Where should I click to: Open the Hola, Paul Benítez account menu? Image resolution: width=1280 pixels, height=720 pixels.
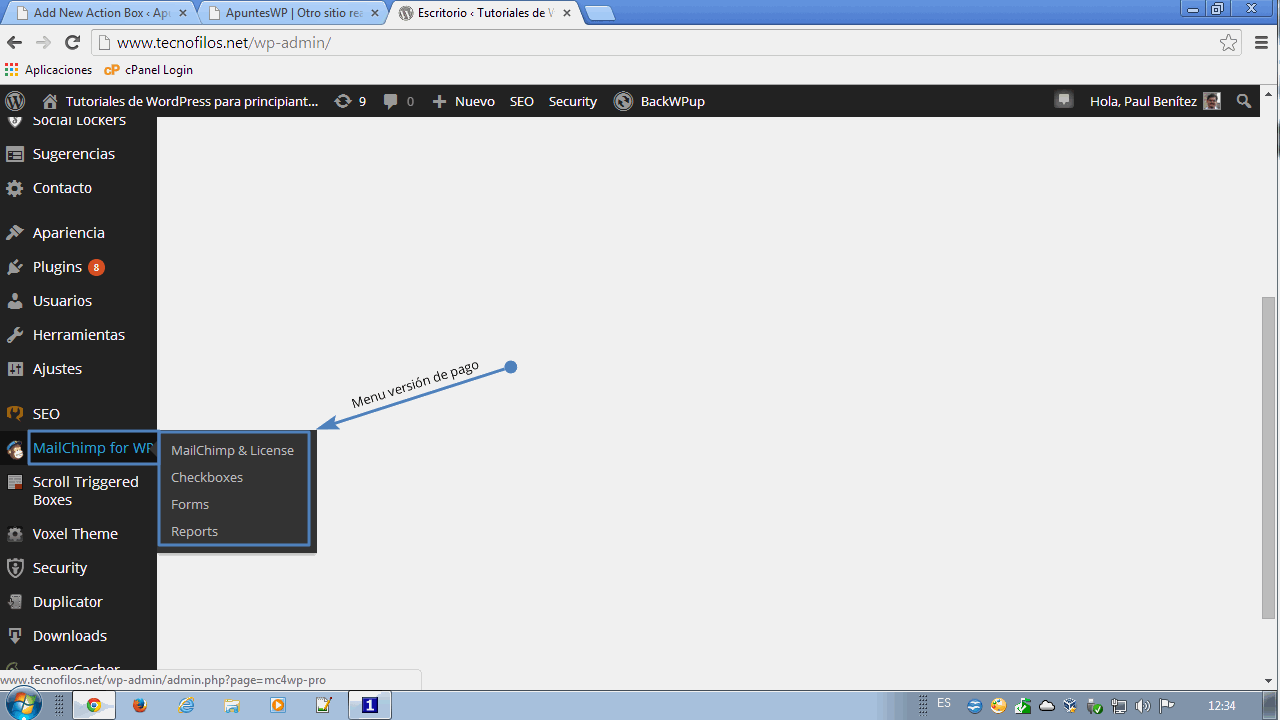pyautogui.click(x=1154, y=101)
